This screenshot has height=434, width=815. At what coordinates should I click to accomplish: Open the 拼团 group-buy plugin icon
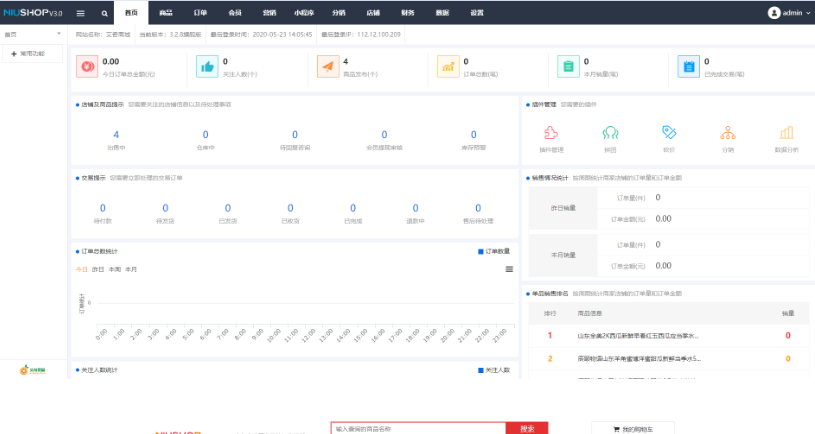[609, 133]
